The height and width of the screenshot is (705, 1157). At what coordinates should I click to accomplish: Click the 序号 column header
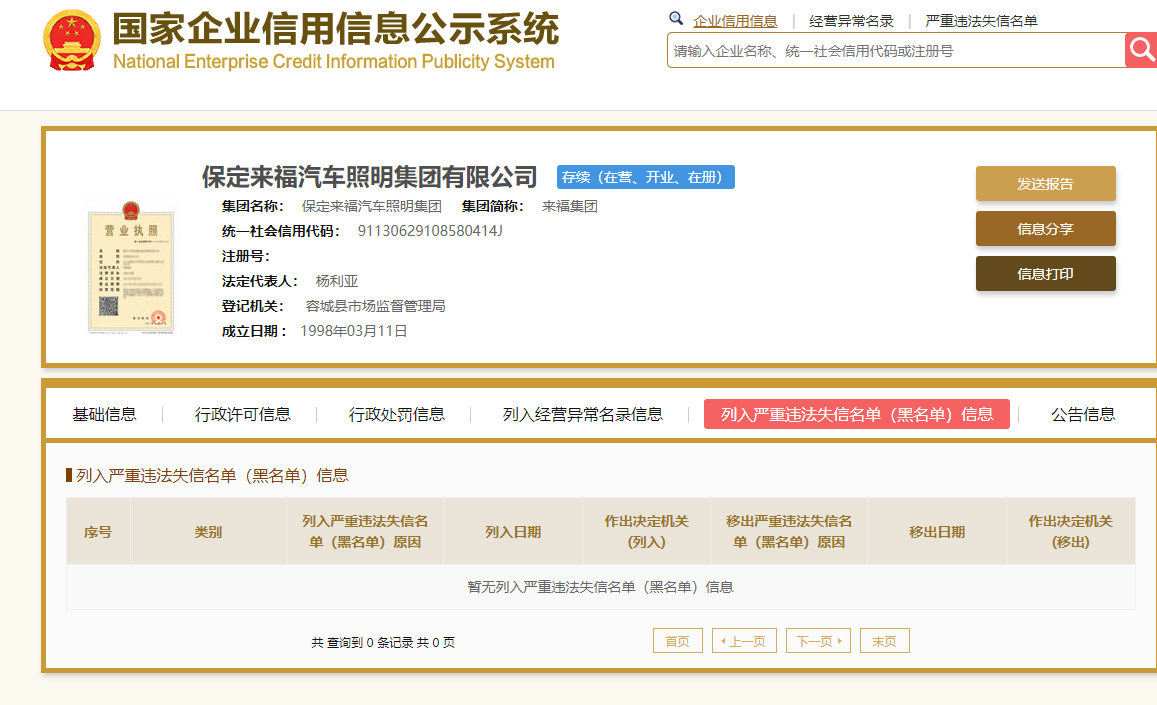click(x=98, y=532)
